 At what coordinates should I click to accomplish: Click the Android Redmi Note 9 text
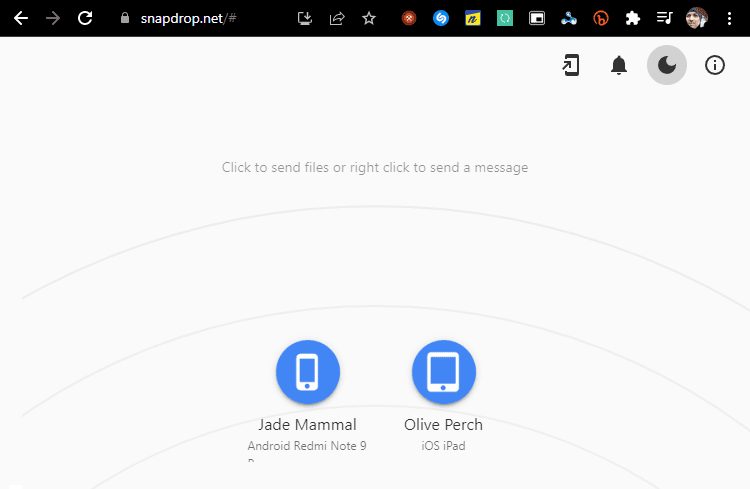tap(307, 446)
